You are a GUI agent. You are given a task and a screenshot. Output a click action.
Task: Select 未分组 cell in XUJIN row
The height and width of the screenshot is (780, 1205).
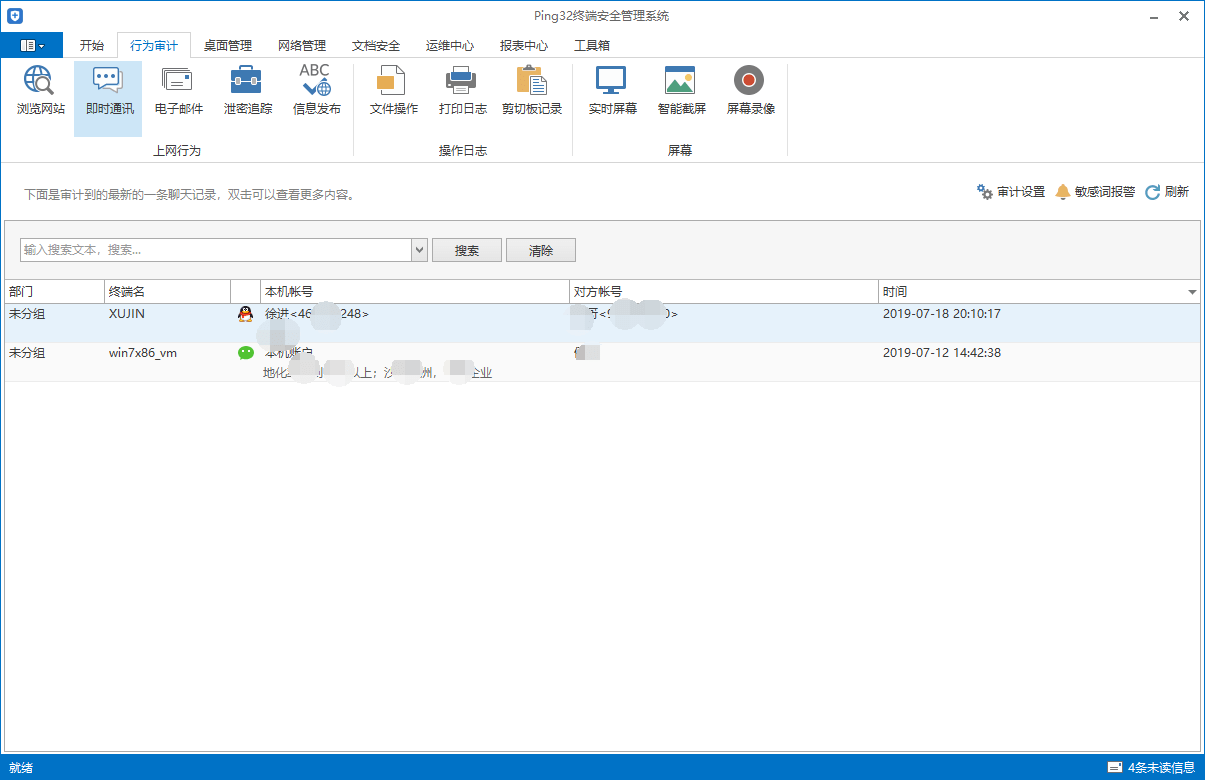tap(27, 314)
